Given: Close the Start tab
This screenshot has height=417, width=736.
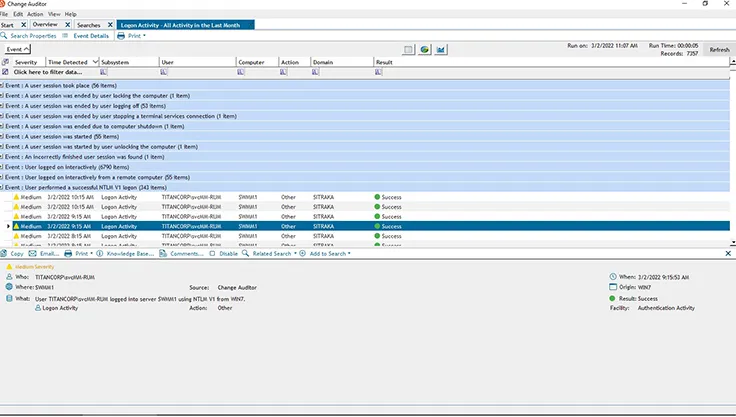Looking at the screenshot, I should pyautogui.click(x=23, y=25).
